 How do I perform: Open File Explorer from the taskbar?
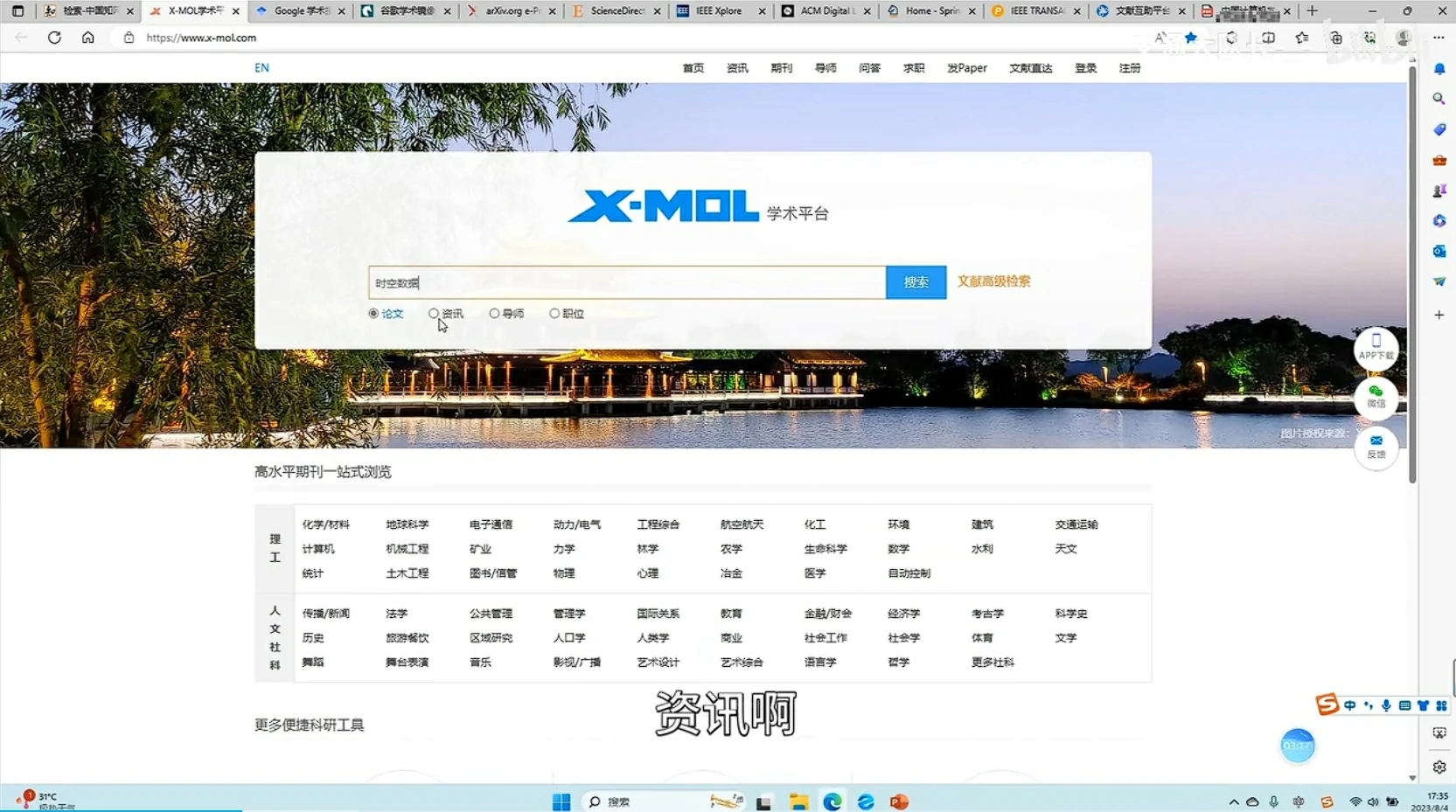point(798,802)
